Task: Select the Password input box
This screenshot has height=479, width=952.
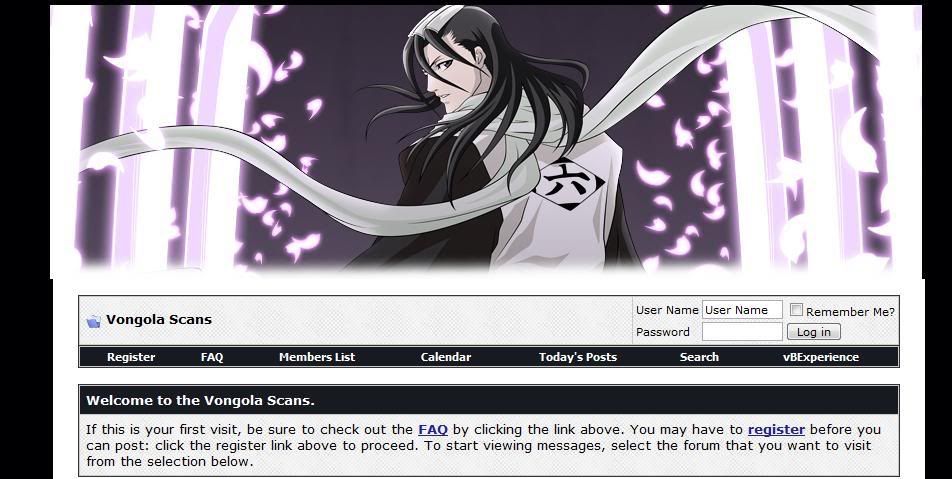Action: point(742,331)
